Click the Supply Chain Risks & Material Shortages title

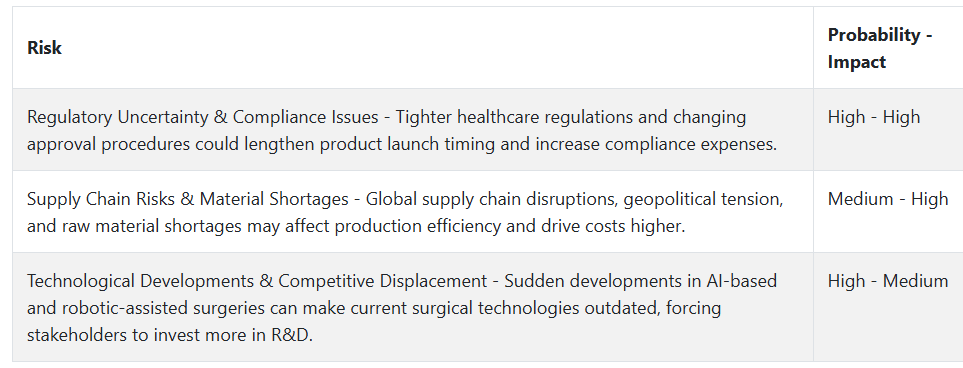click(188, 199)
